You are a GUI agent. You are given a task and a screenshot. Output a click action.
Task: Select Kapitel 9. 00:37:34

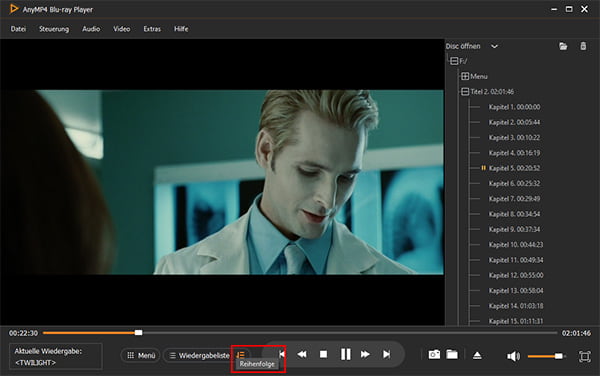click(514, 230)
